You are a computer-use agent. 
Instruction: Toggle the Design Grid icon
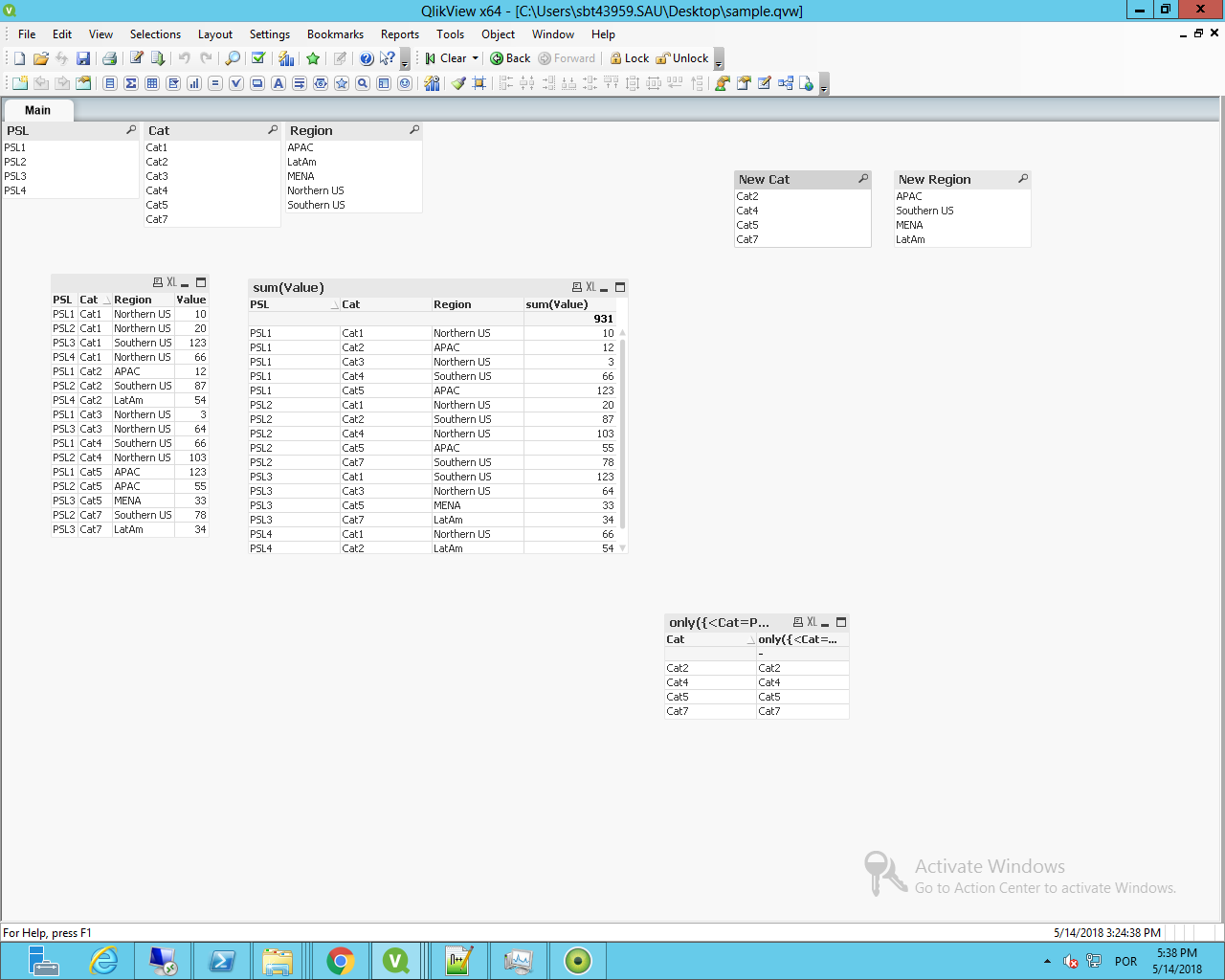(479, 83)
